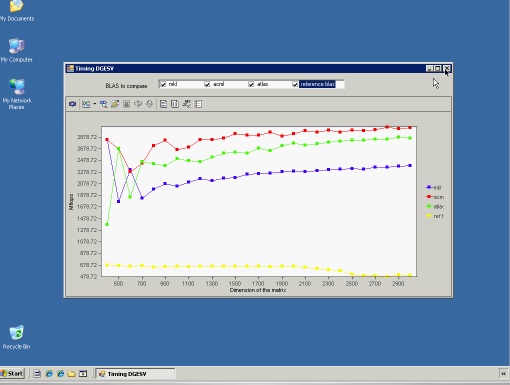Toggle the atlas checkbox
This screenshot has height=385, width=510.
(x=251, y=84)
